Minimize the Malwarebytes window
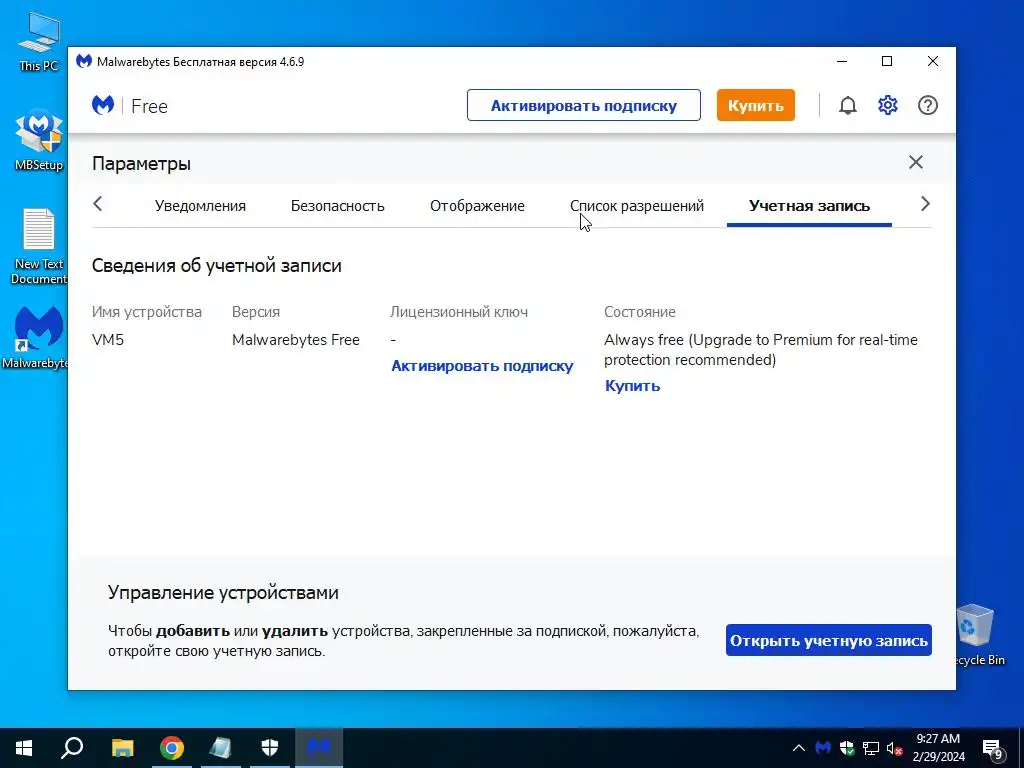Screen dimensions: 1024x768 coord(842,61)
